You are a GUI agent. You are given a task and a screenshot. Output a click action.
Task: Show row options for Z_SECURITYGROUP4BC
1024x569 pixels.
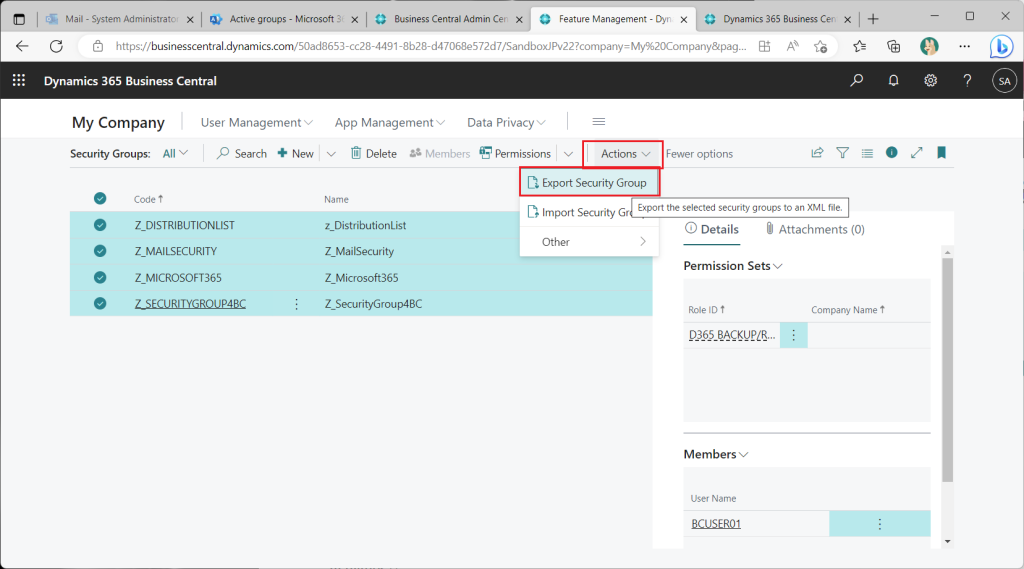(296, 304)
